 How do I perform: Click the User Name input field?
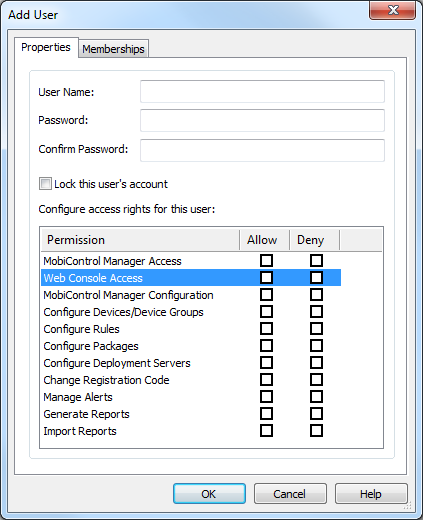tap(262, 91)
